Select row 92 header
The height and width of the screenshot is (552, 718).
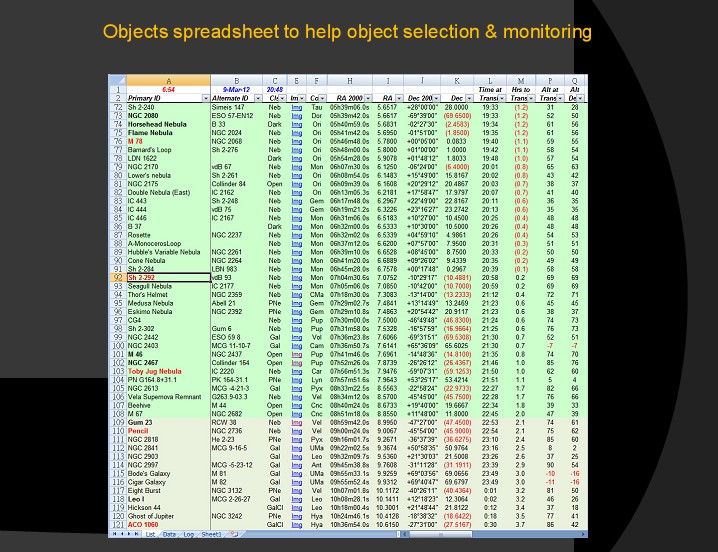[x=117, y=278]
